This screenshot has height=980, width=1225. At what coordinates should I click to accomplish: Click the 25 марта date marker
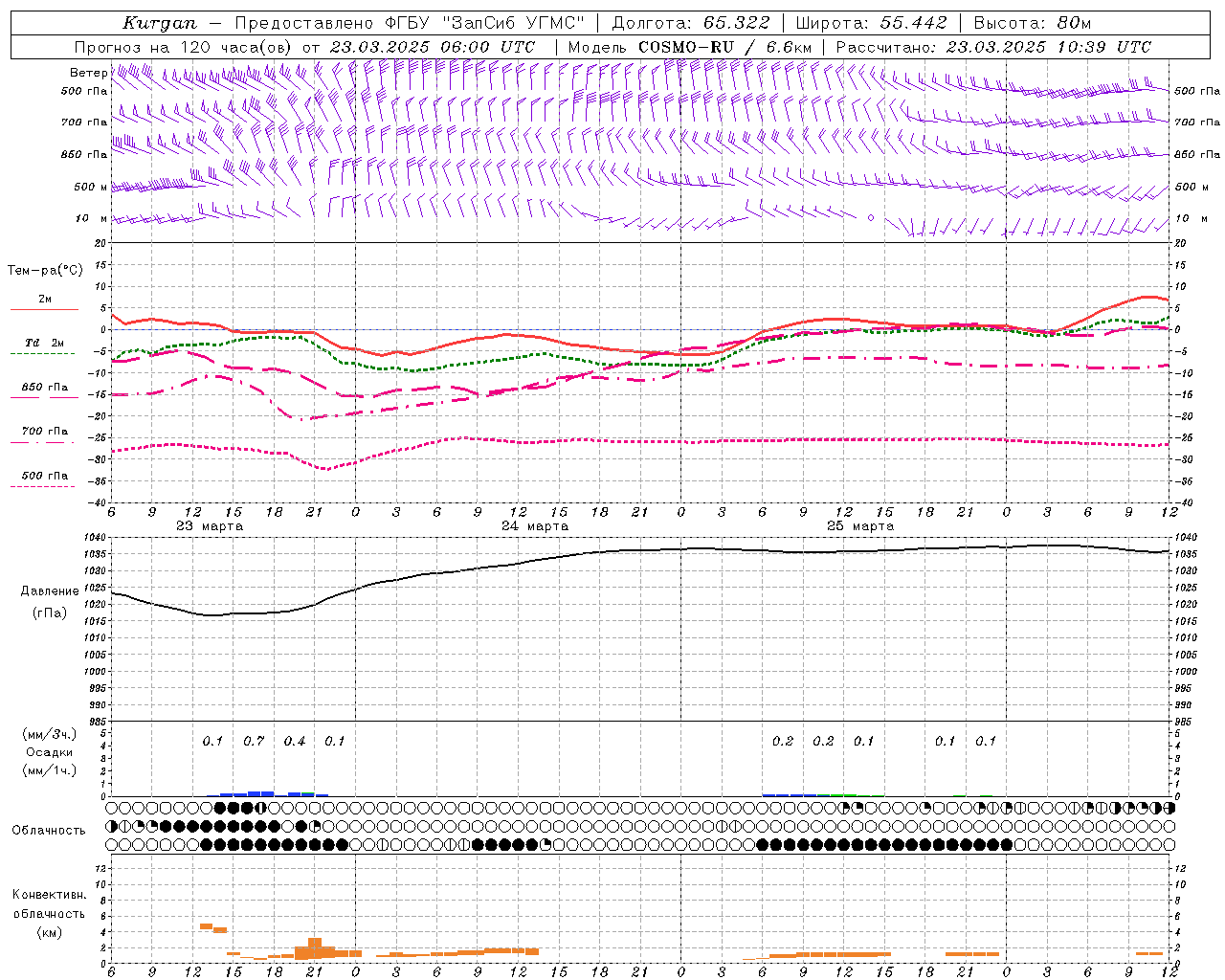coord(860,526)
